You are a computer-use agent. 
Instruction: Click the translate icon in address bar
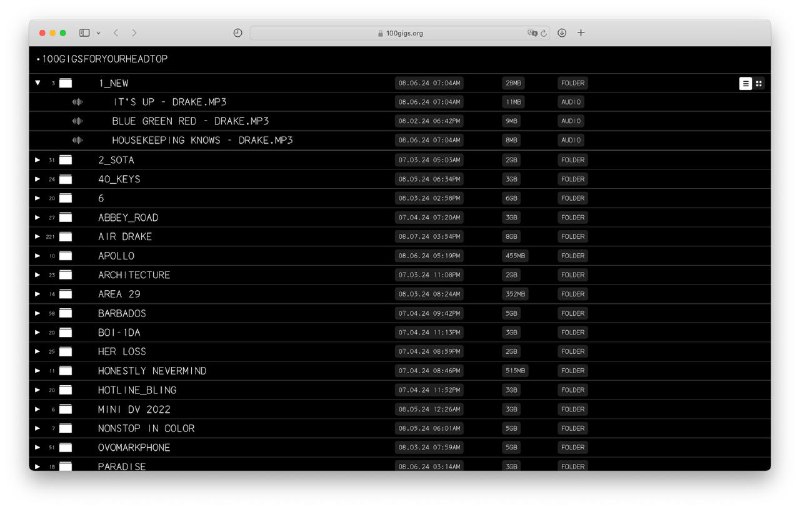click(533, 33)
